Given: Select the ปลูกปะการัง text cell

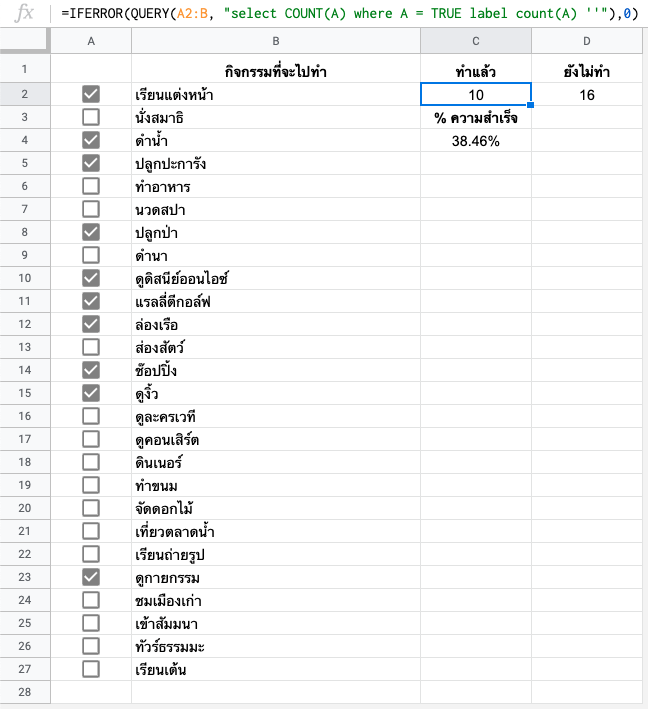Looking at the screenshot, I should point(276,163).
